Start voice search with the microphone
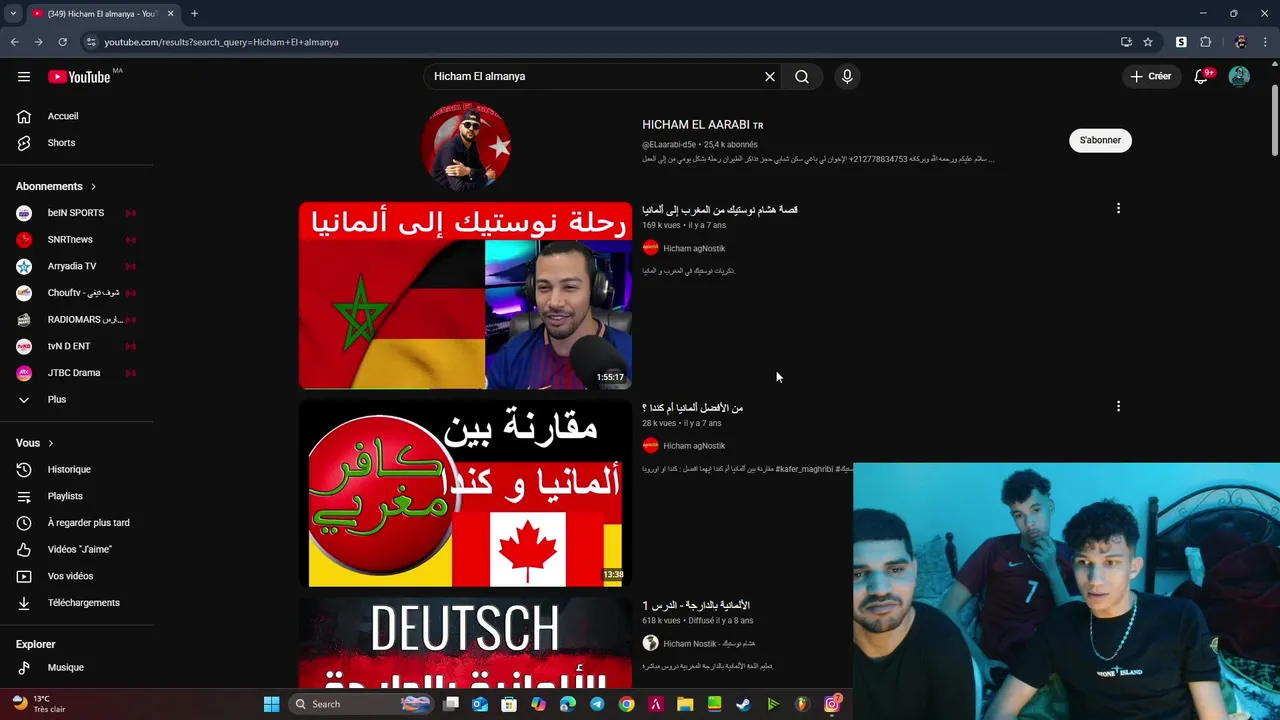1280x720 pixels. 847,77
